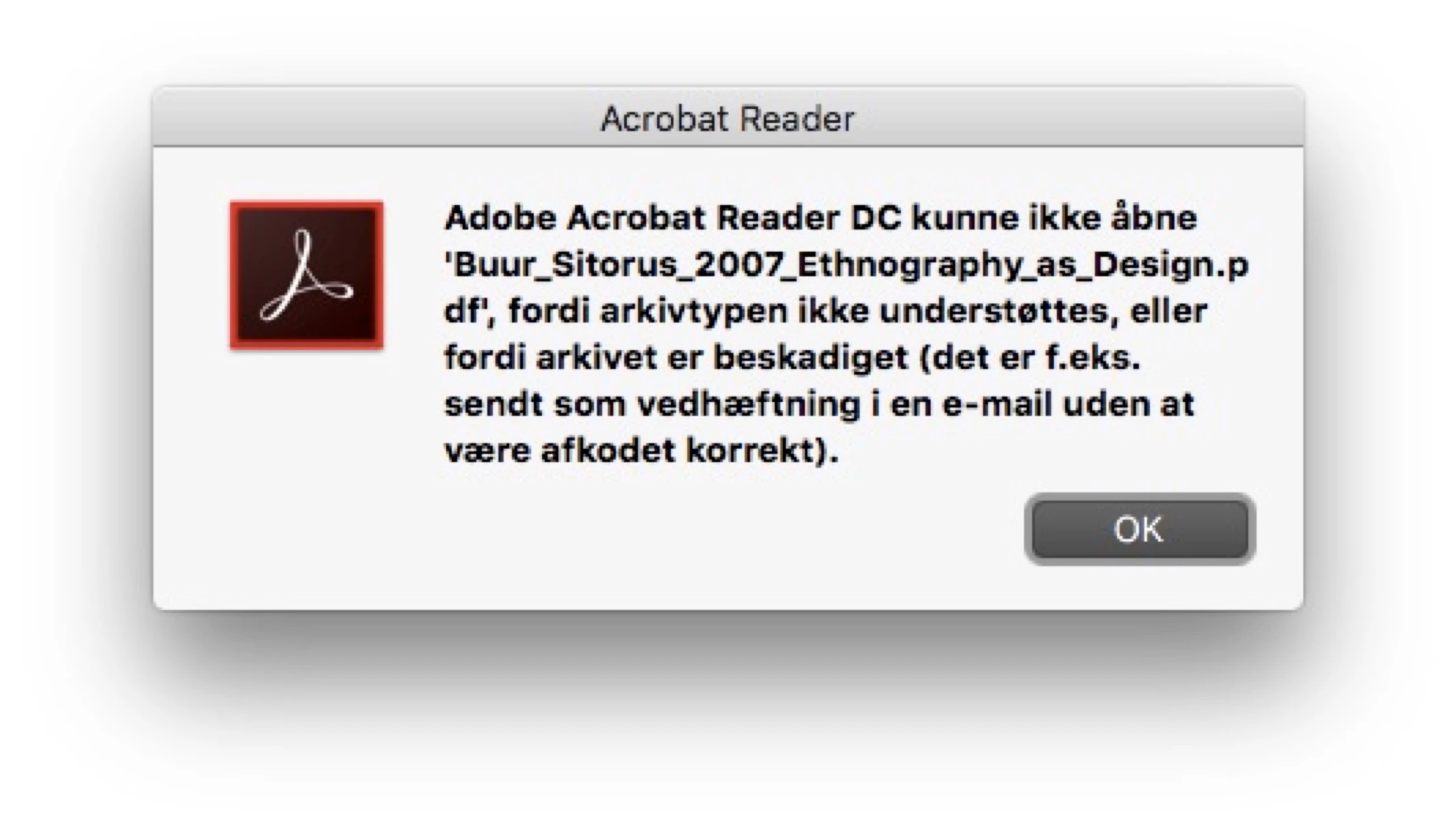
Task: Click the 'Acrobat Reader' title text
Action: click(x=727, y=119)
